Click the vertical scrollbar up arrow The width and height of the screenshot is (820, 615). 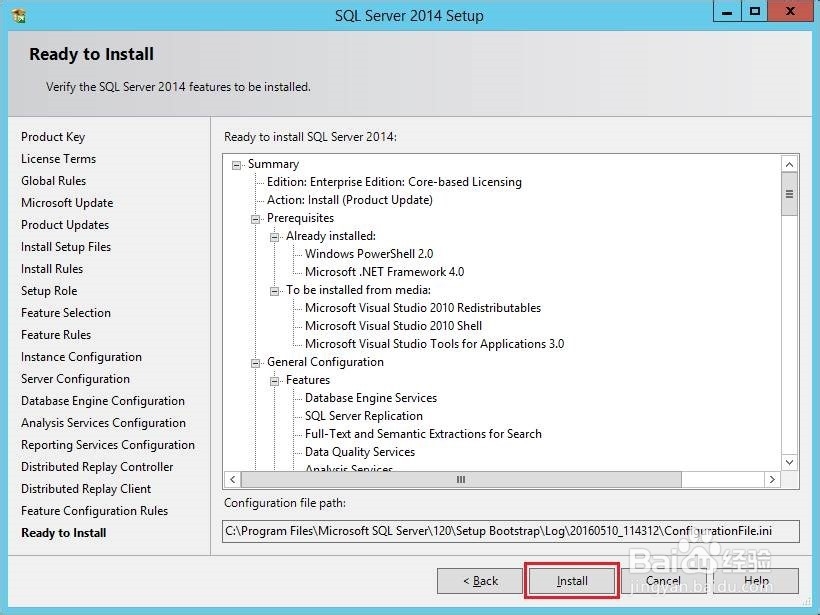[x=789, y=164]
